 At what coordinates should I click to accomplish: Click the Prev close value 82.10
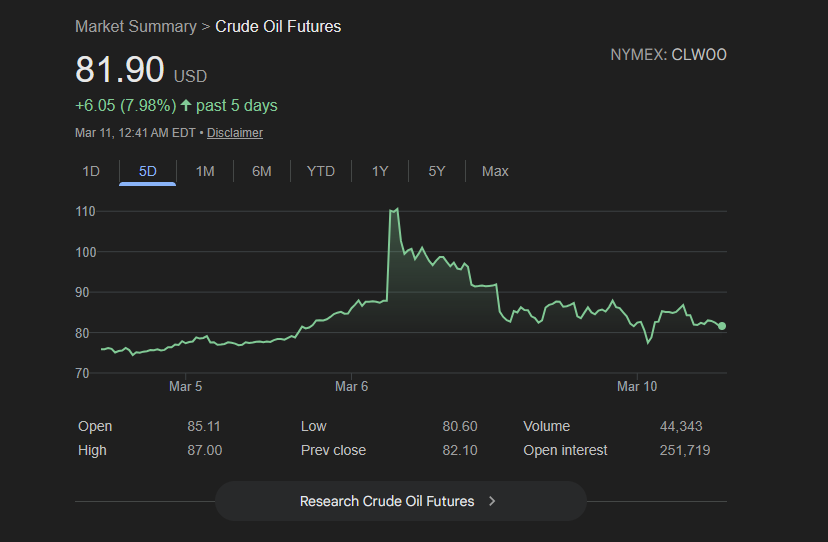460,451
